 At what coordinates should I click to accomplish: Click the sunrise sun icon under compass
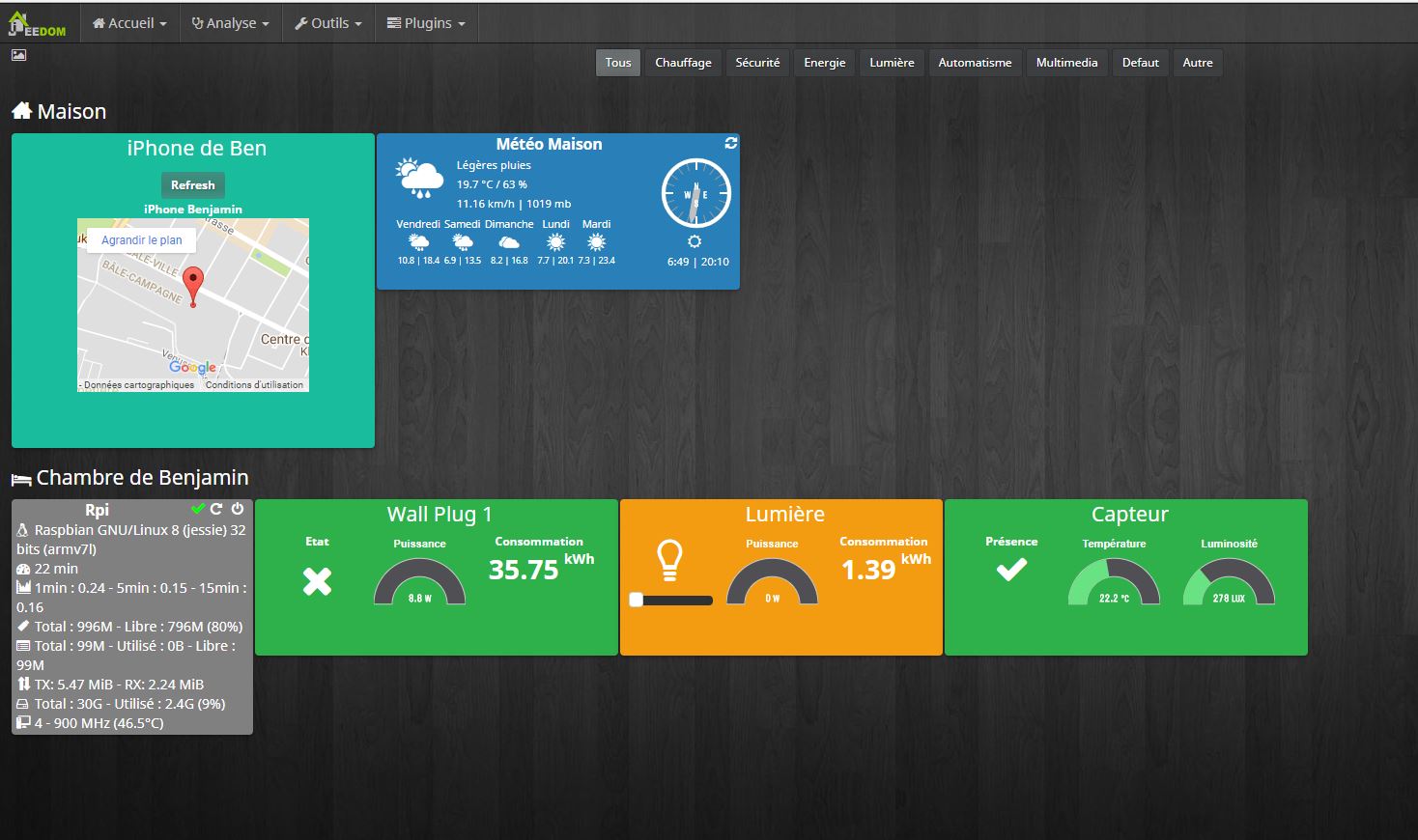click(694, 241)
